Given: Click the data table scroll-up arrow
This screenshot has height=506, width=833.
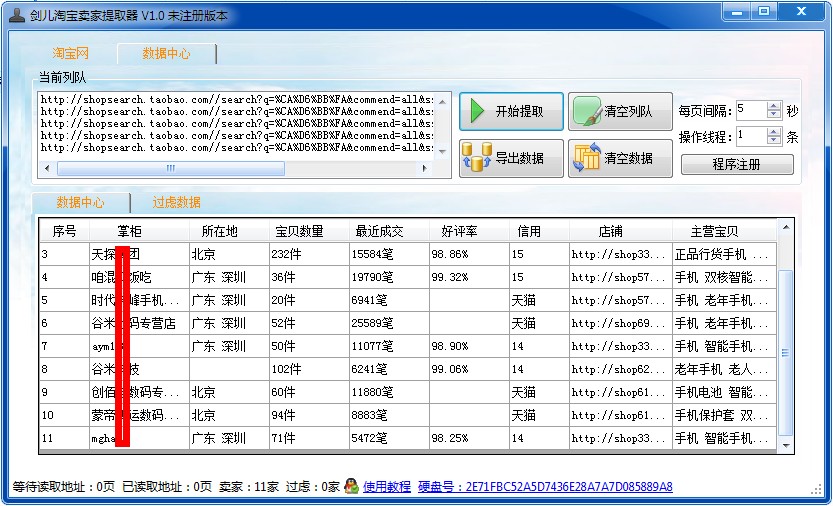Looking at the screenshot, I should pyautogui.click(x=785, y=227).
